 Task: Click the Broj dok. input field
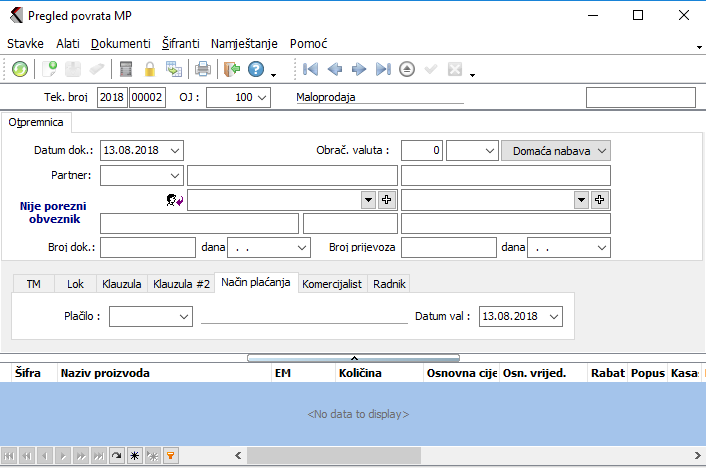coord(147,247)
